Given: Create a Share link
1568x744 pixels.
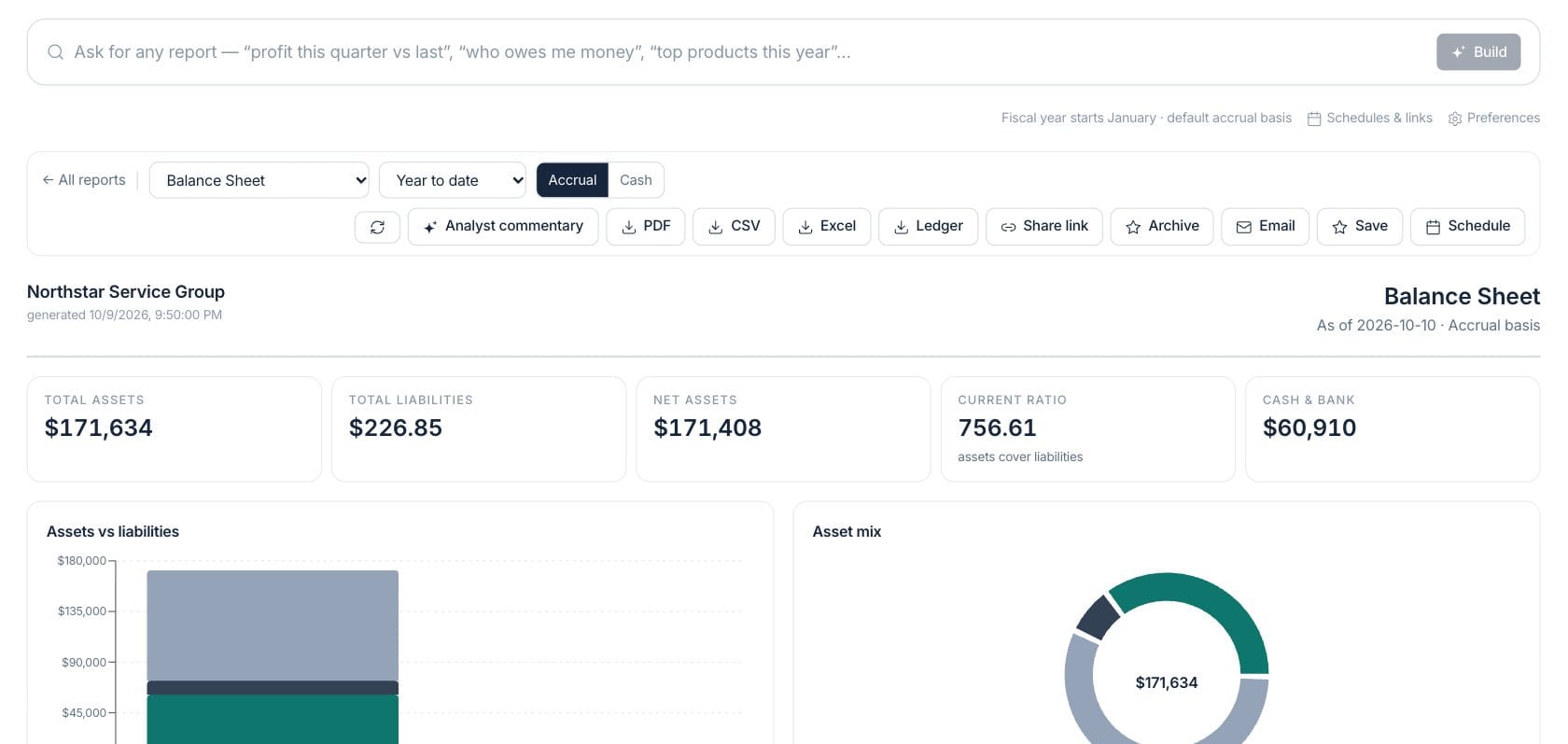Looking at the screenshot, I should (1044, 227).
